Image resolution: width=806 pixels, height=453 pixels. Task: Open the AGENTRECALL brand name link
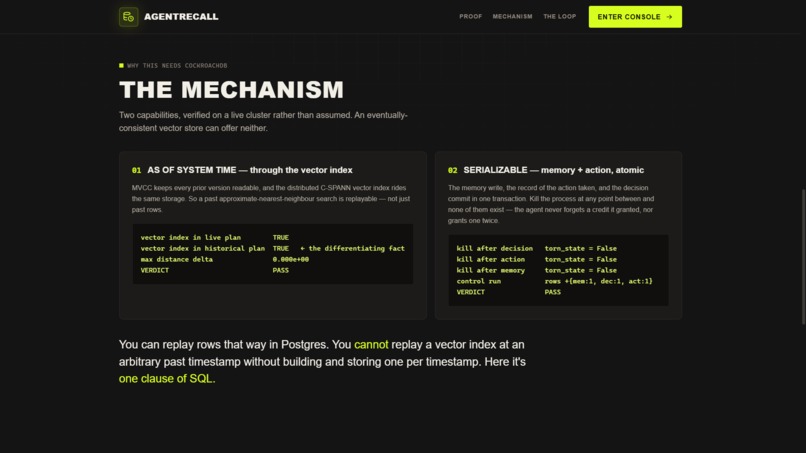pyautogui.click(x=181, y=17)
